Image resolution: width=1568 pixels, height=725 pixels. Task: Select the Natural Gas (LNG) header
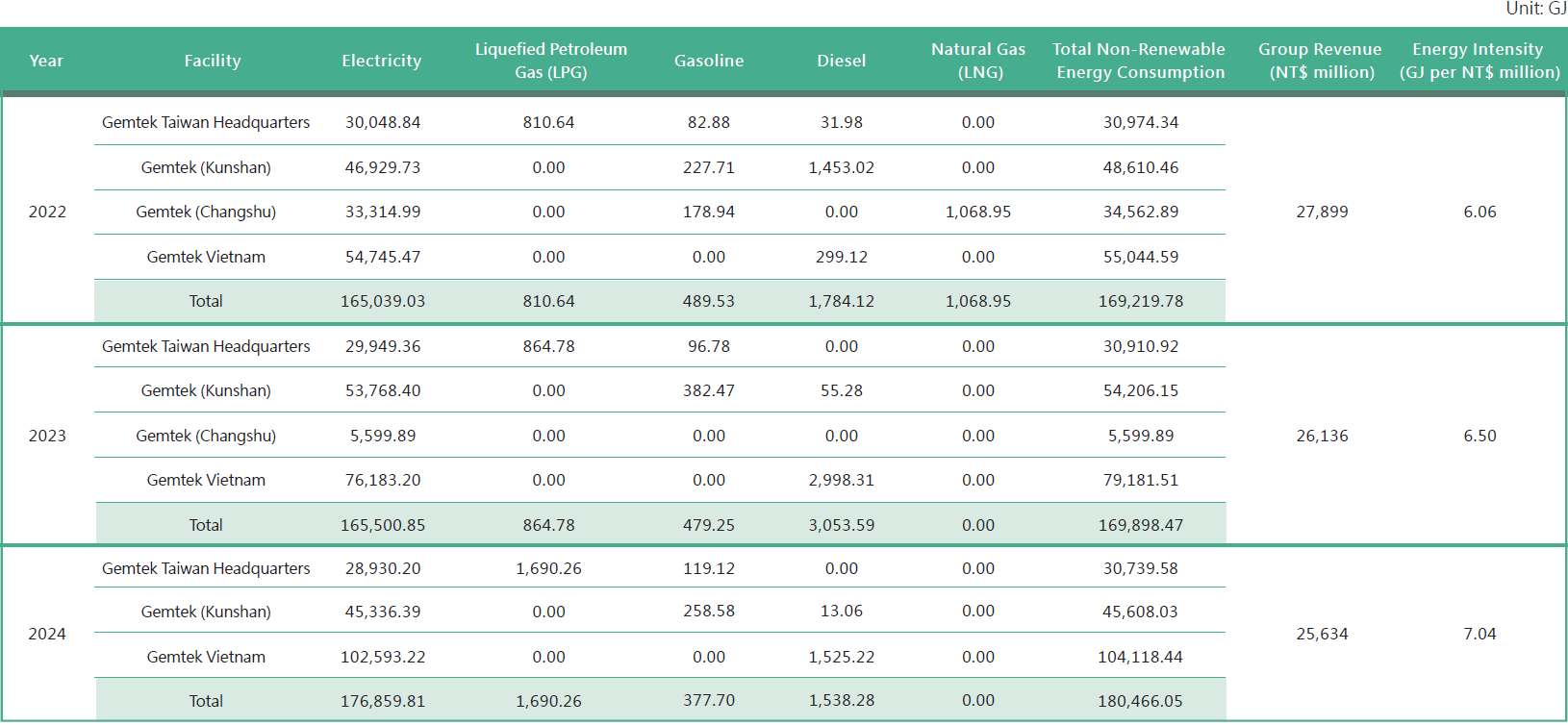pyautogui.click(x=978, y=61)
